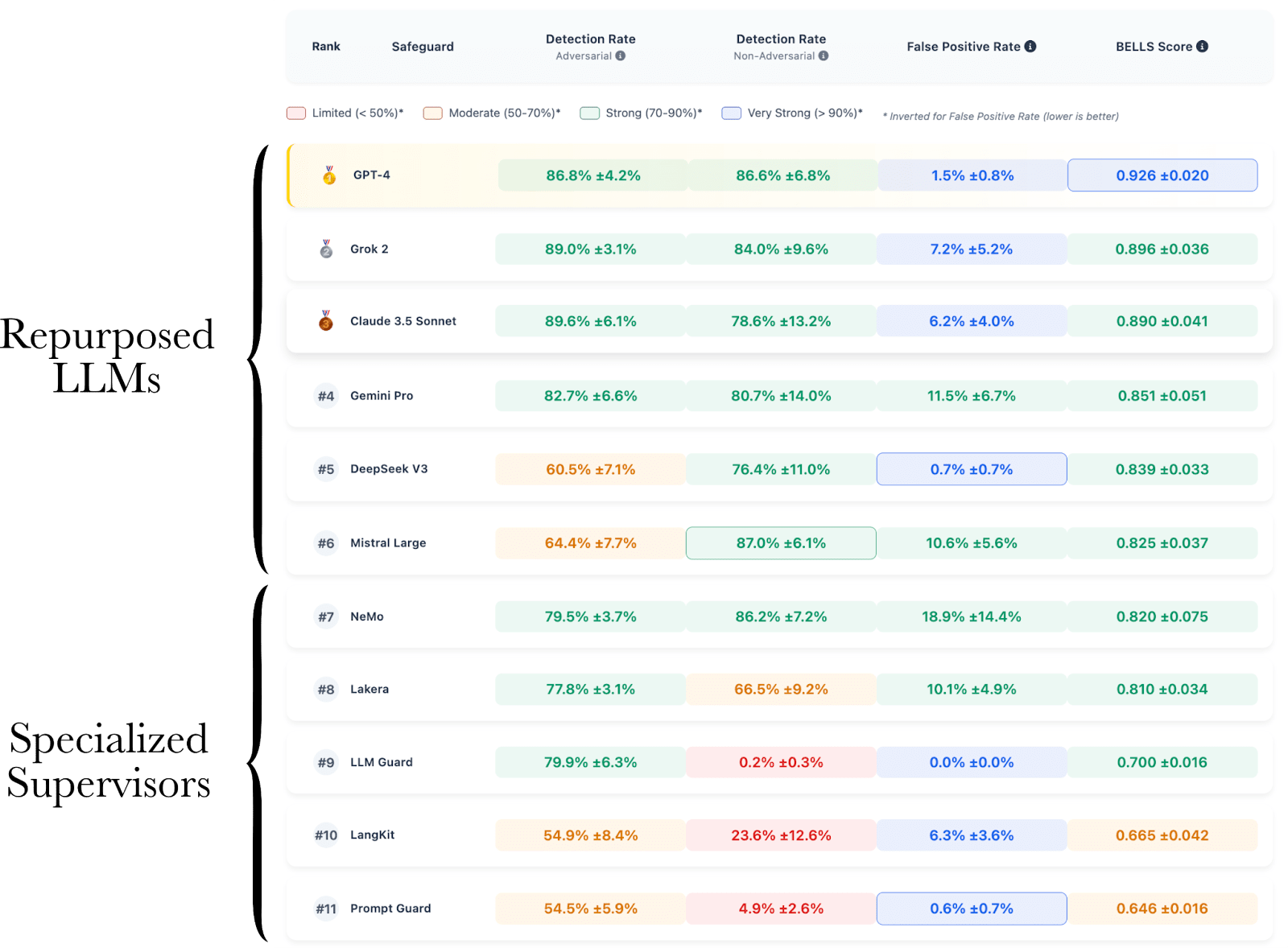Click Grok 2 adversarial rate 89.0% ±3.1%
This screenshot has height=948, width=1288.
point(591,249)
